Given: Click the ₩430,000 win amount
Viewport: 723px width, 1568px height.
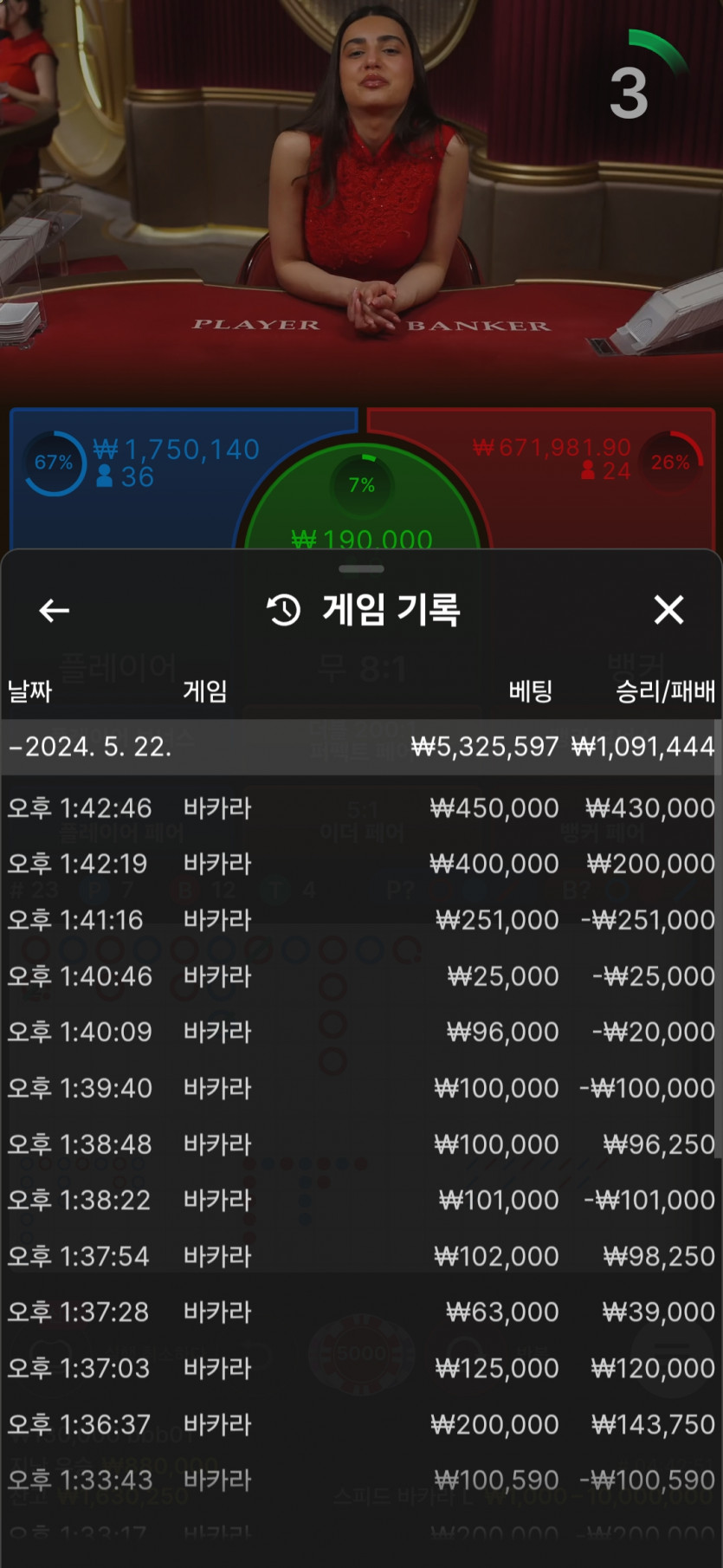Looking at the screenshot, I should pyautogui.click(x=650, y=808).
